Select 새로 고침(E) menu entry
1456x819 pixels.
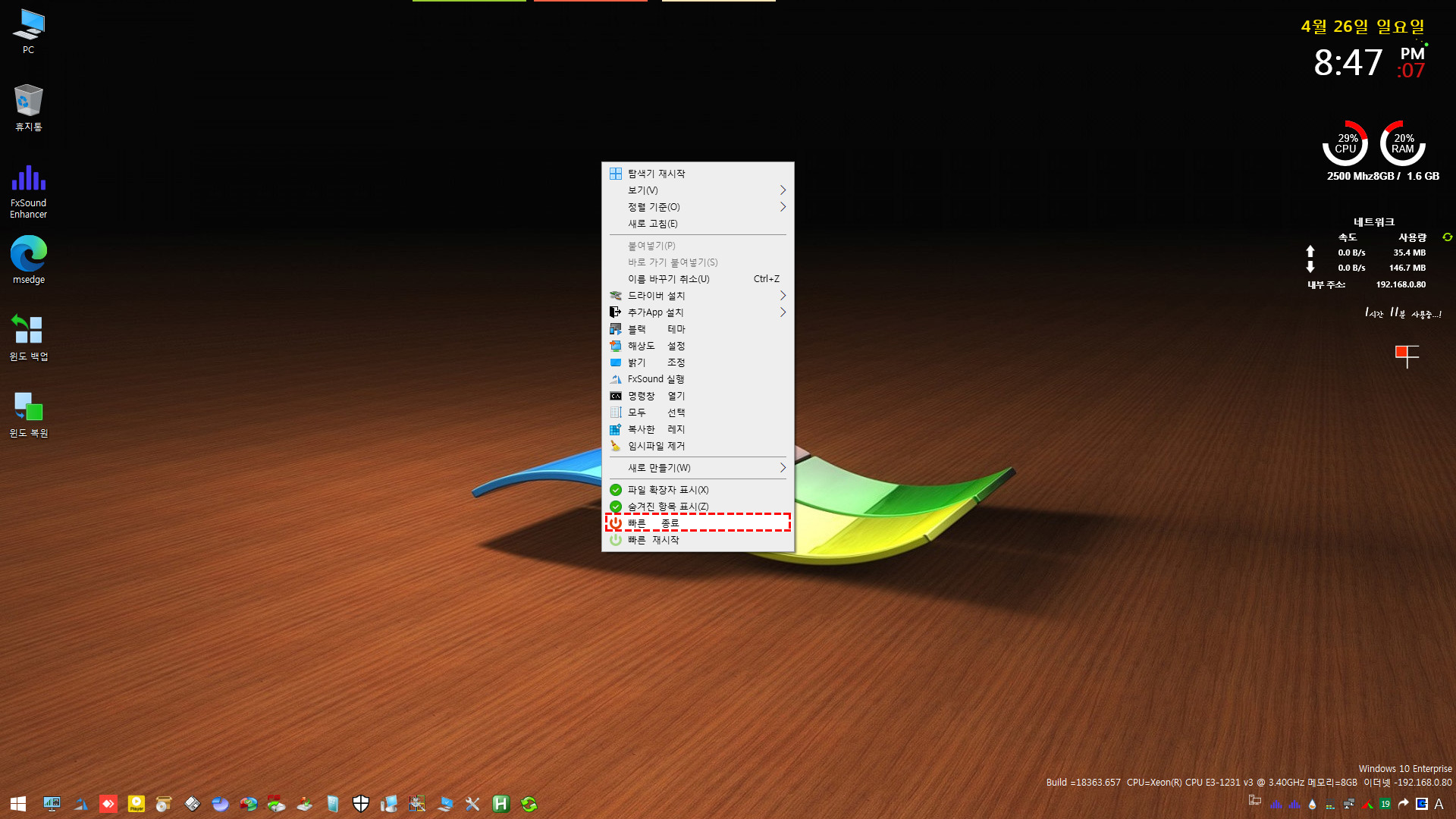coord(698,224)
